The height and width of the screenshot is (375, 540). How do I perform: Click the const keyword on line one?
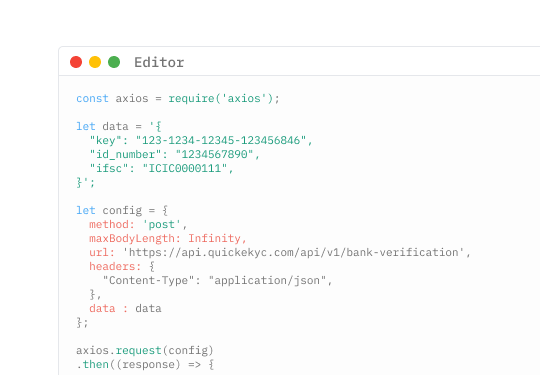(92, 98)
